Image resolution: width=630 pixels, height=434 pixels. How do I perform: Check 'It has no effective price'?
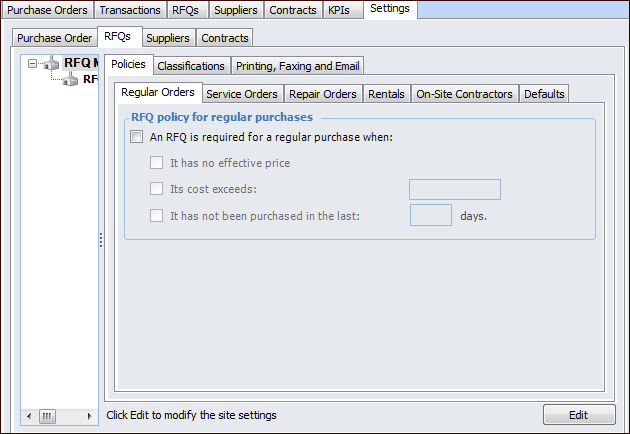[x=156, y=163]
